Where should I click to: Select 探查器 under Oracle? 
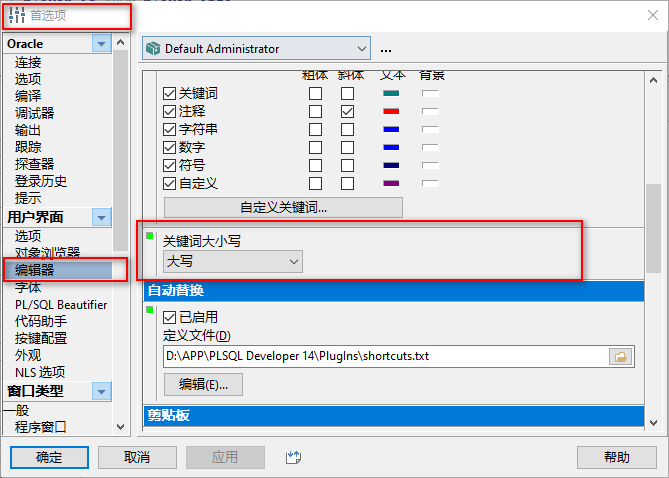(35, 164)
